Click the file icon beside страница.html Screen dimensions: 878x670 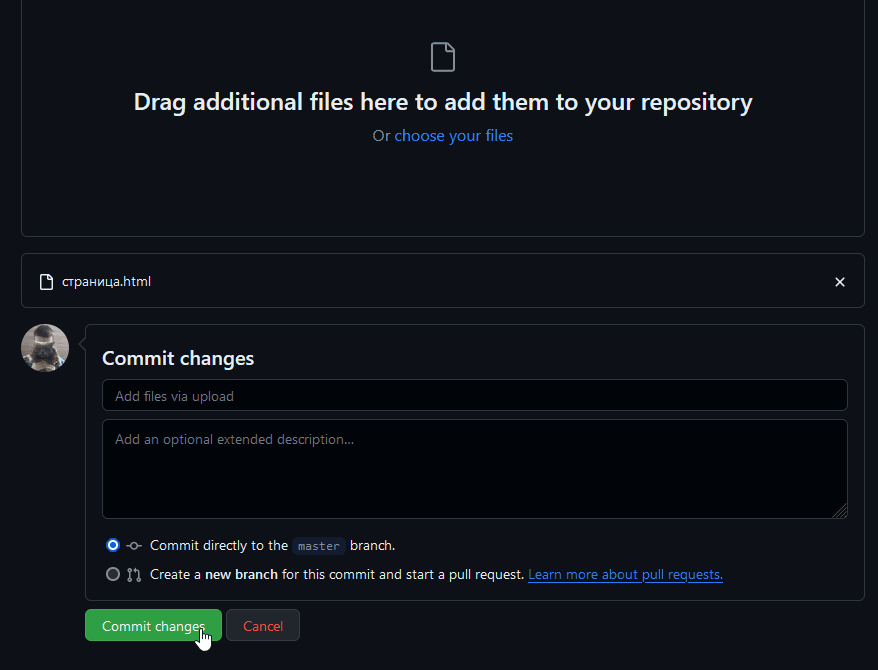coord(46,282)
